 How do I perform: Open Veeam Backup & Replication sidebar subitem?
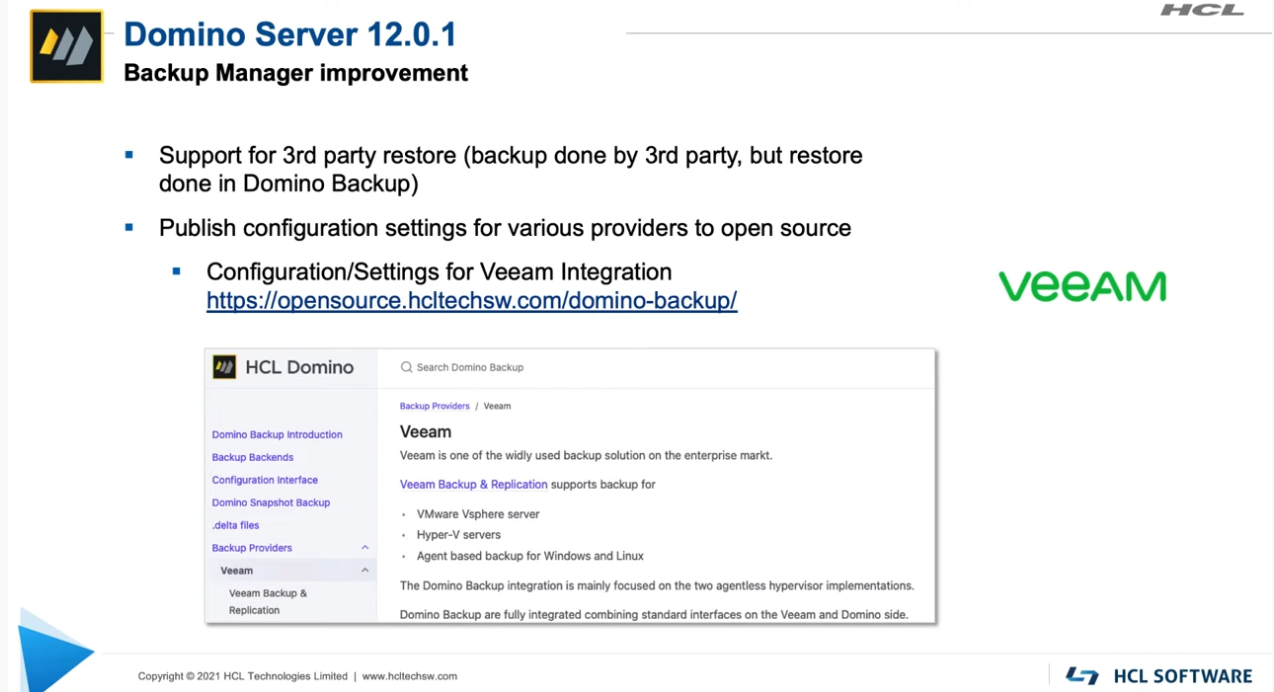point(268,601)
